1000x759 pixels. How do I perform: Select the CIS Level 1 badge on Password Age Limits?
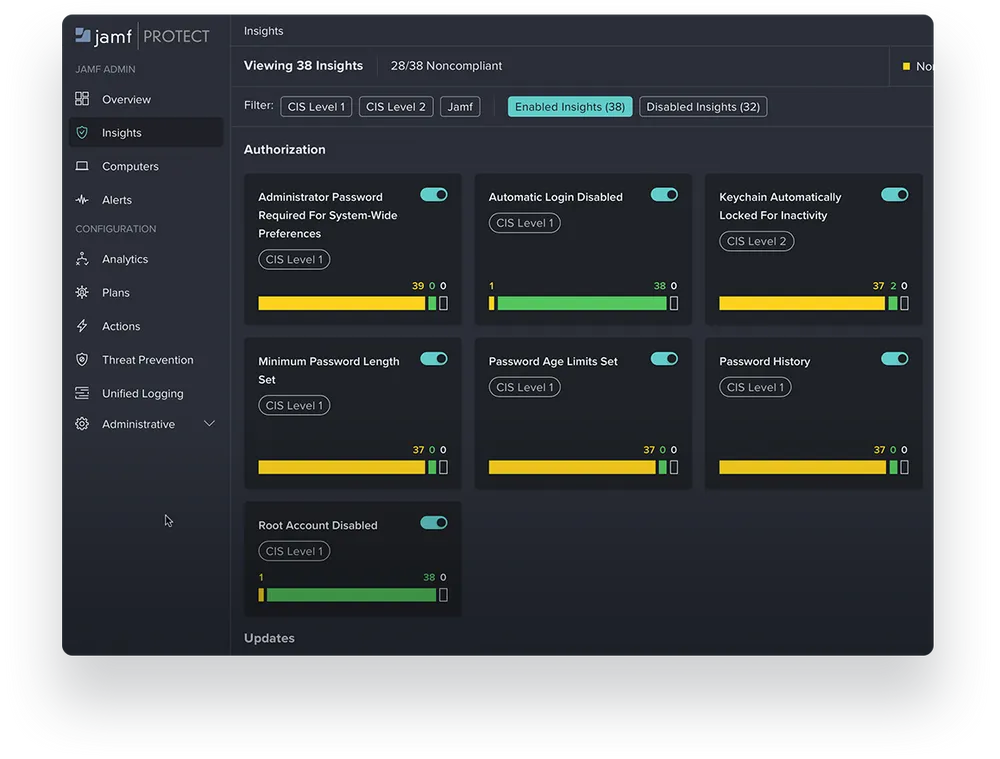[x=524, y=387]
